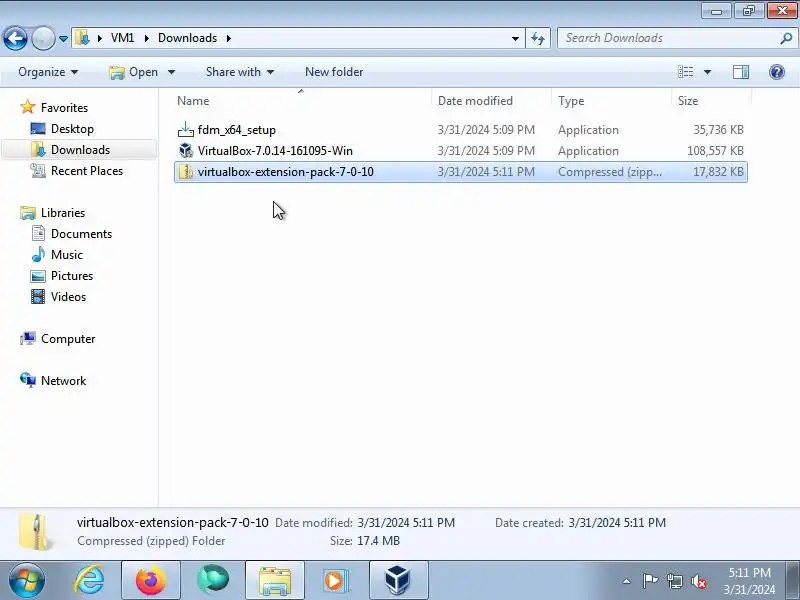Open VirtualBox from the taskbar
Viewport: 800px width, 600px height.
(398, 580)
